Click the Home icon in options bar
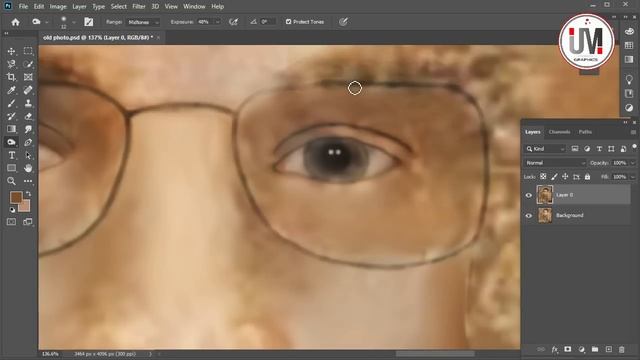 (16, 22)
